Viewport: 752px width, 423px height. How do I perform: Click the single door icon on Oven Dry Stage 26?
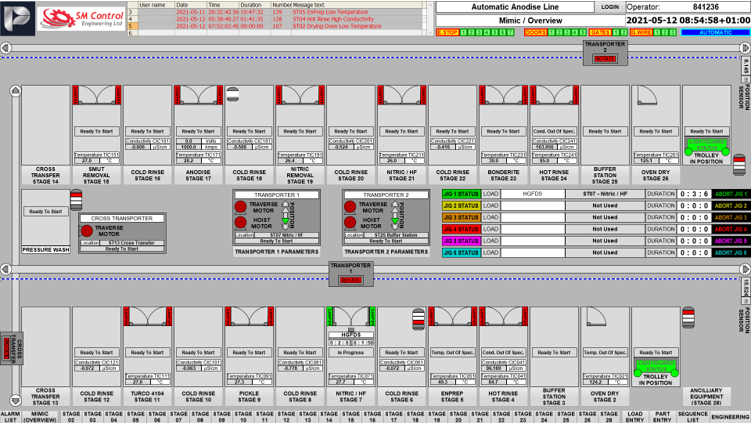tap(647, 95)
